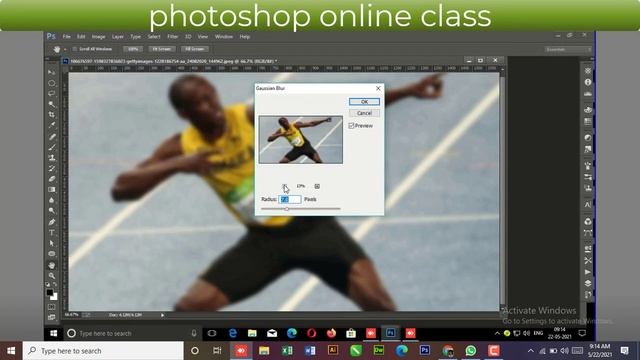Enable Scroll All Windows checkbox
This screenshot has height=360, width=640.
point(75,49)
